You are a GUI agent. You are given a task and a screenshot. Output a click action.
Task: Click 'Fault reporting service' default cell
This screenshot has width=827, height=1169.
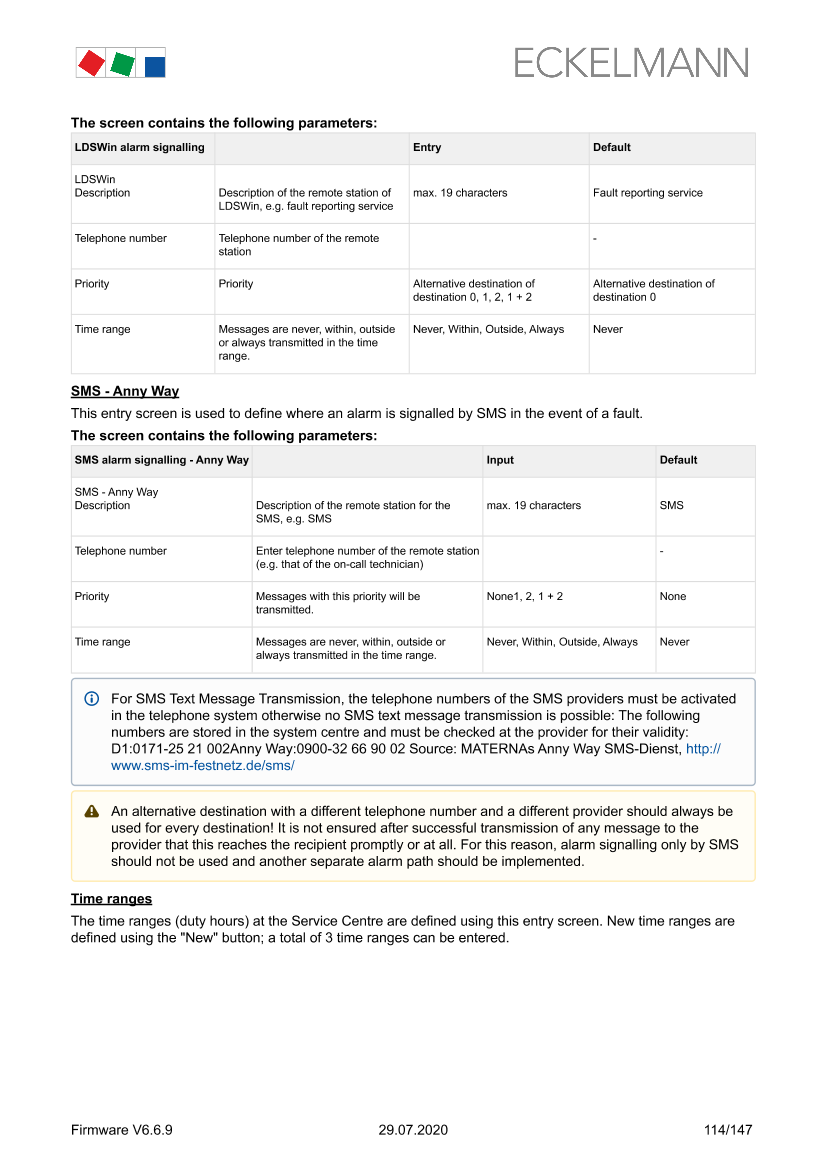pos(647,193)
